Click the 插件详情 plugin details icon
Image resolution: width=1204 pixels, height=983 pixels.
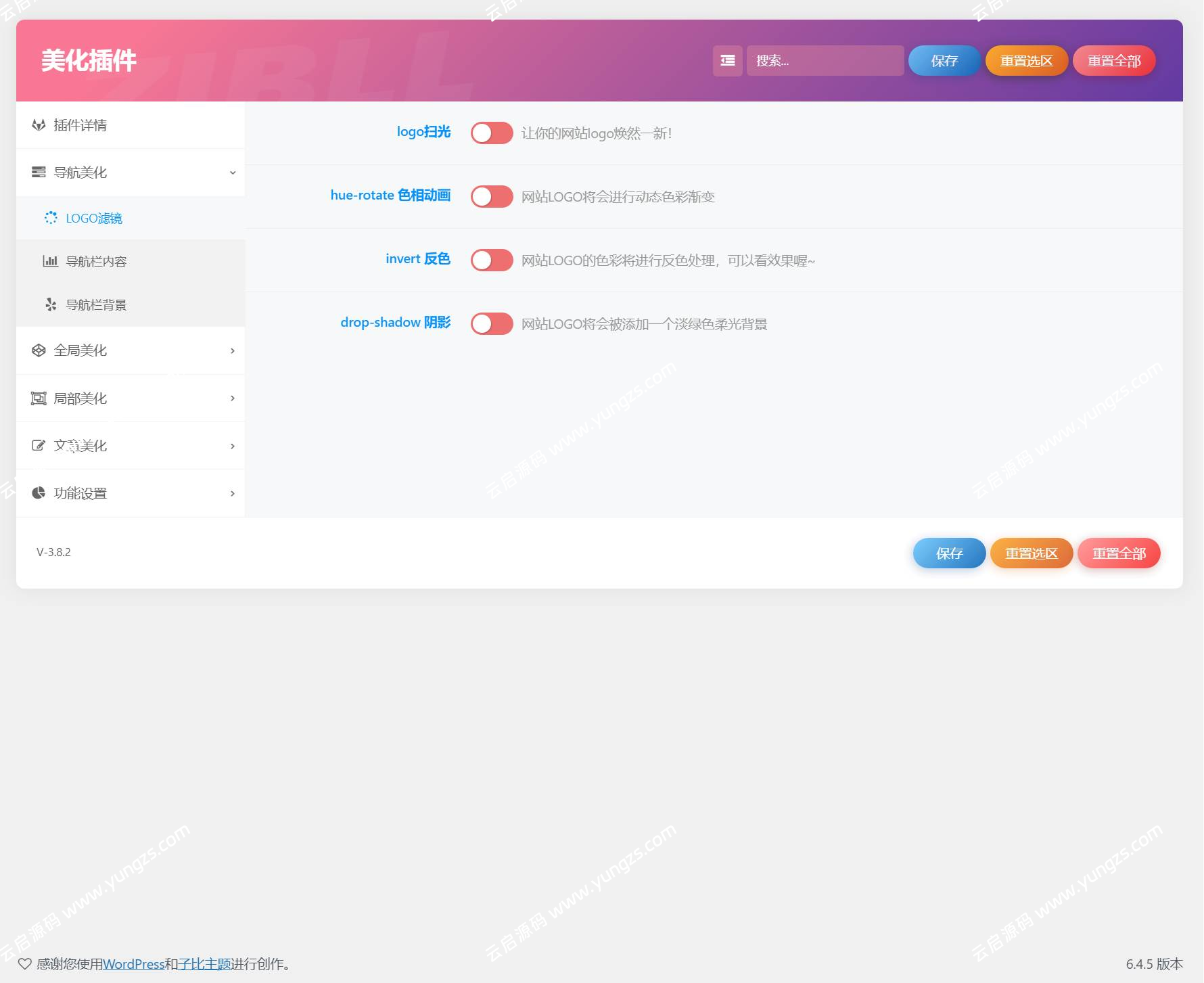point(38,125)
